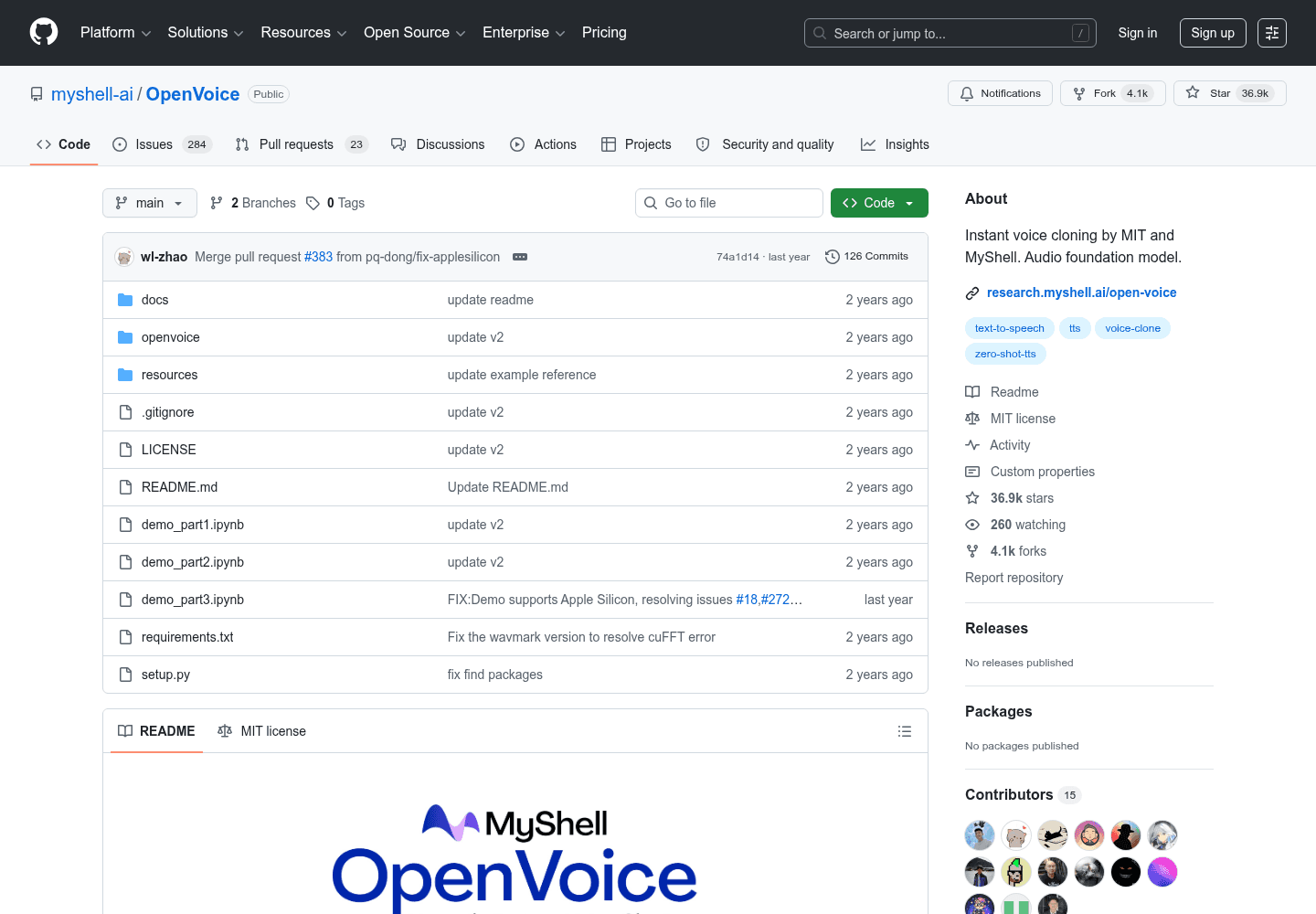Image resolution: width=1316 pixels, height=914 pixels.
Task: Click the commits history clock icon
Action: (832, 257)
